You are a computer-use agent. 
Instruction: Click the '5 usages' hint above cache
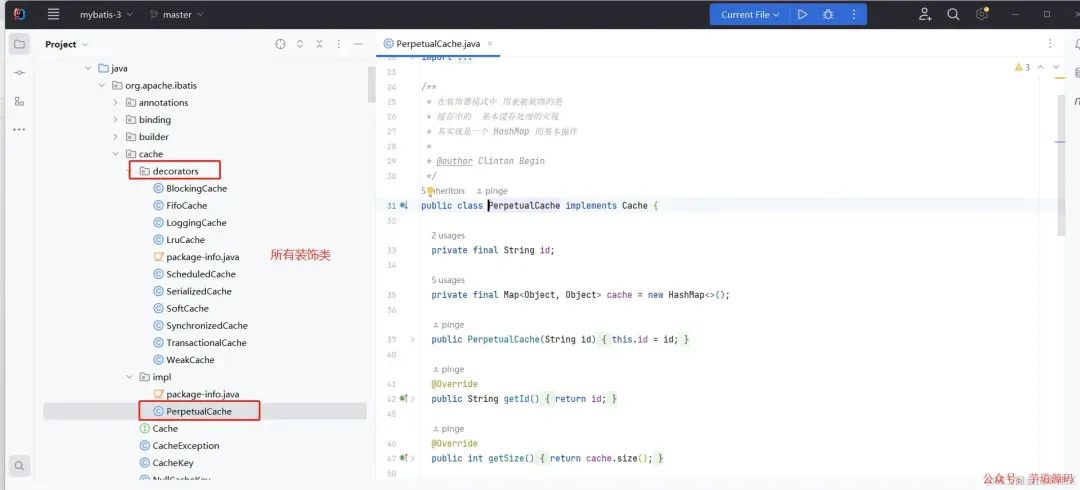(x=448, y=280)
